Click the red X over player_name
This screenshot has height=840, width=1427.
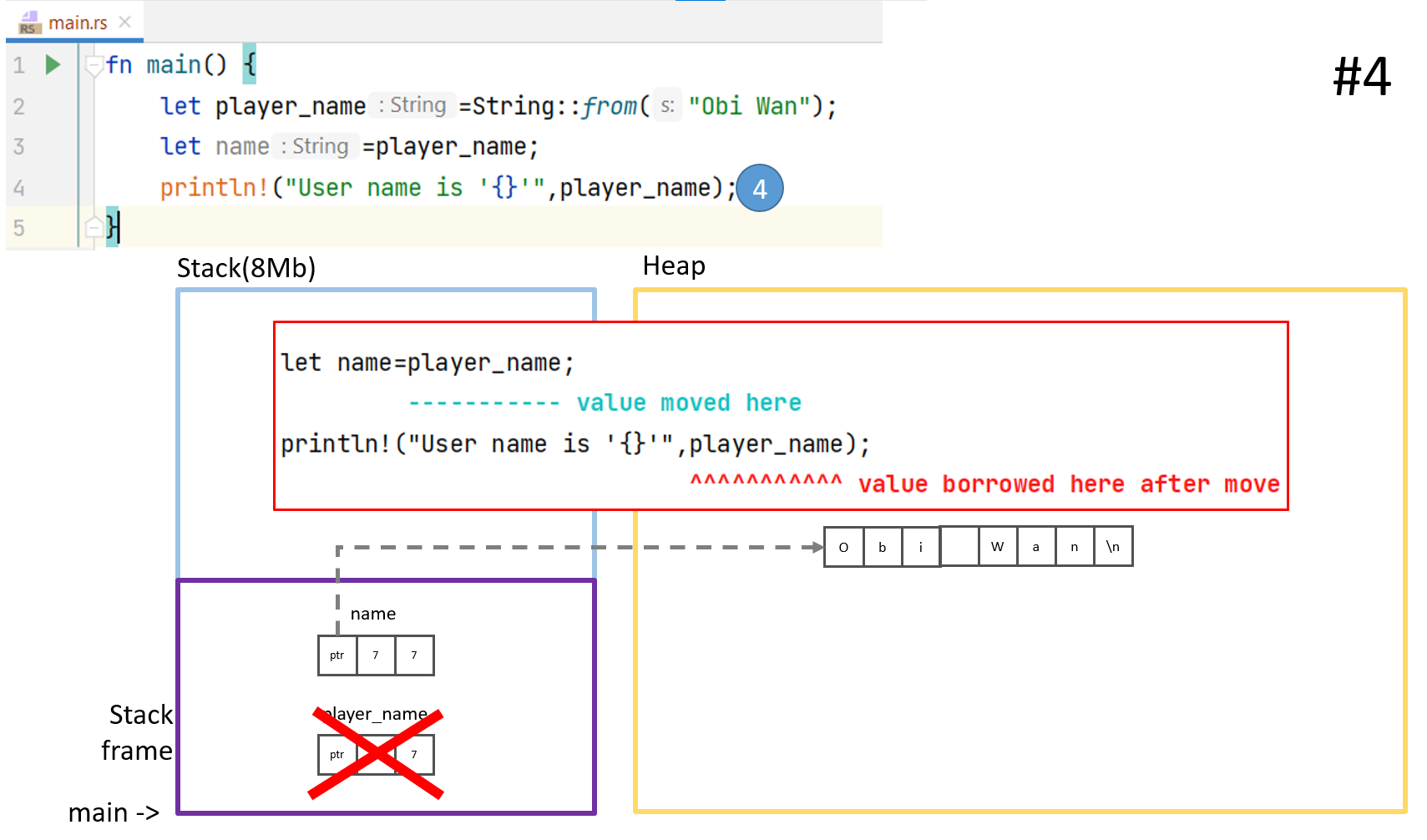pos(376,754)
